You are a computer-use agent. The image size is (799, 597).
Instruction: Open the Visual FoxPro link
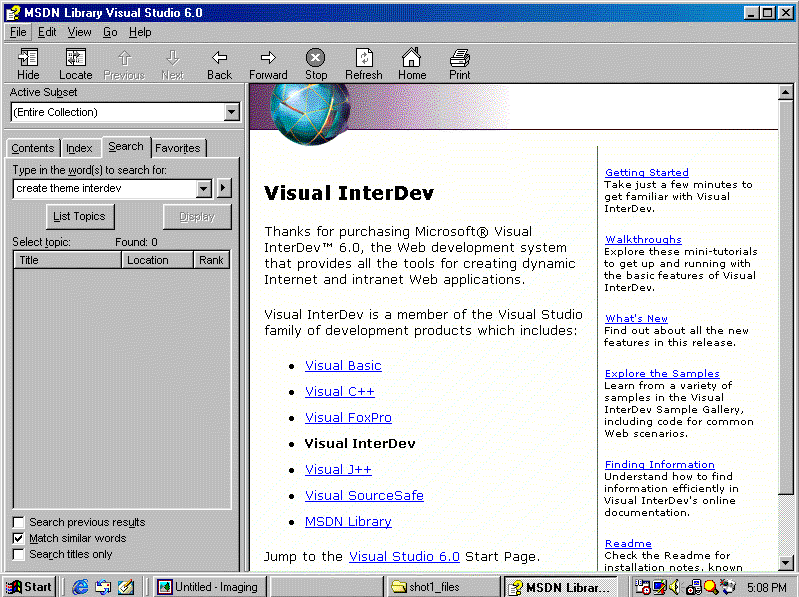pos(348,418)
